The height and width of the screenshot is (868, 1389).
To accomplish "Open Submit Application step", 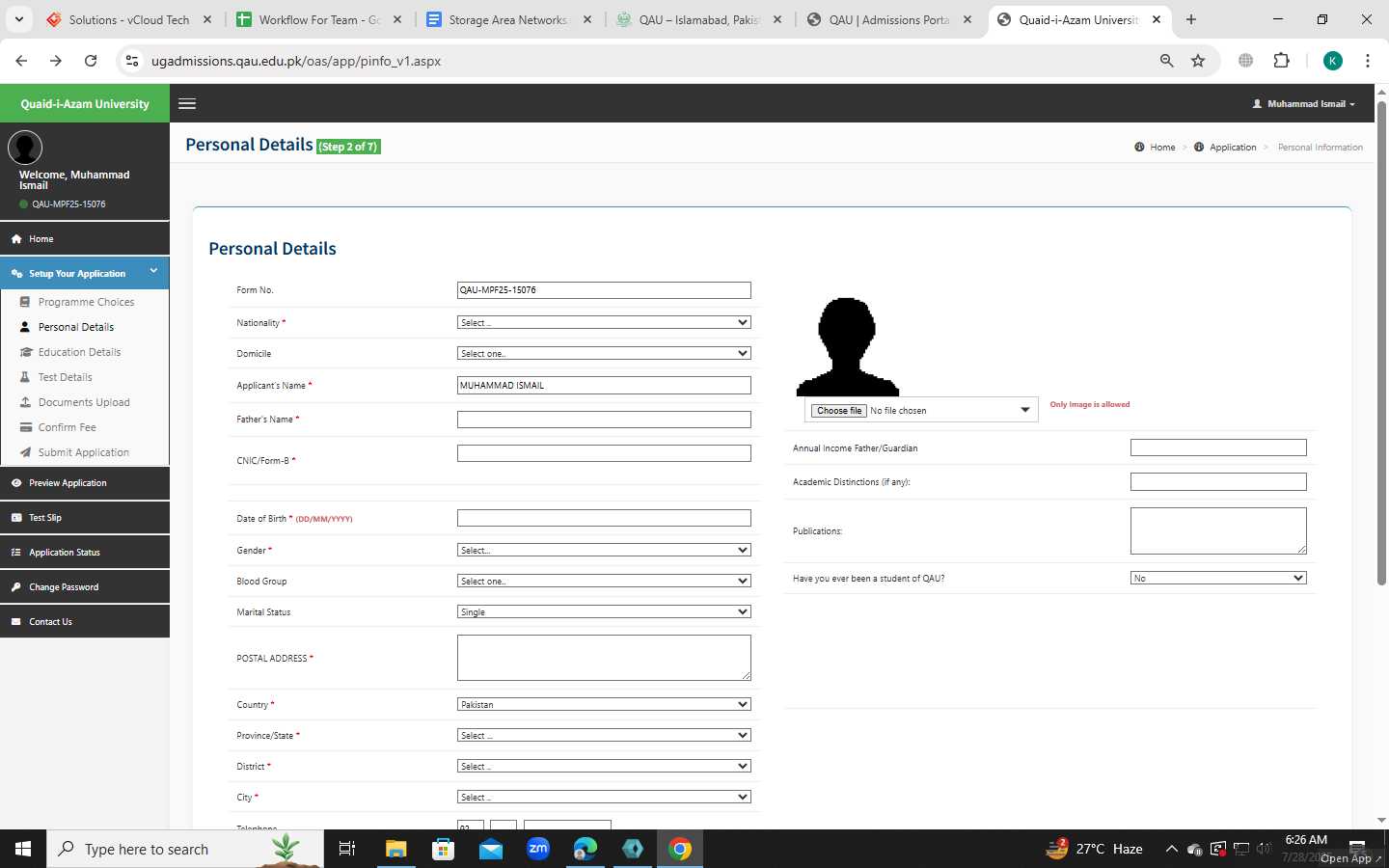I will coord(83,452).
